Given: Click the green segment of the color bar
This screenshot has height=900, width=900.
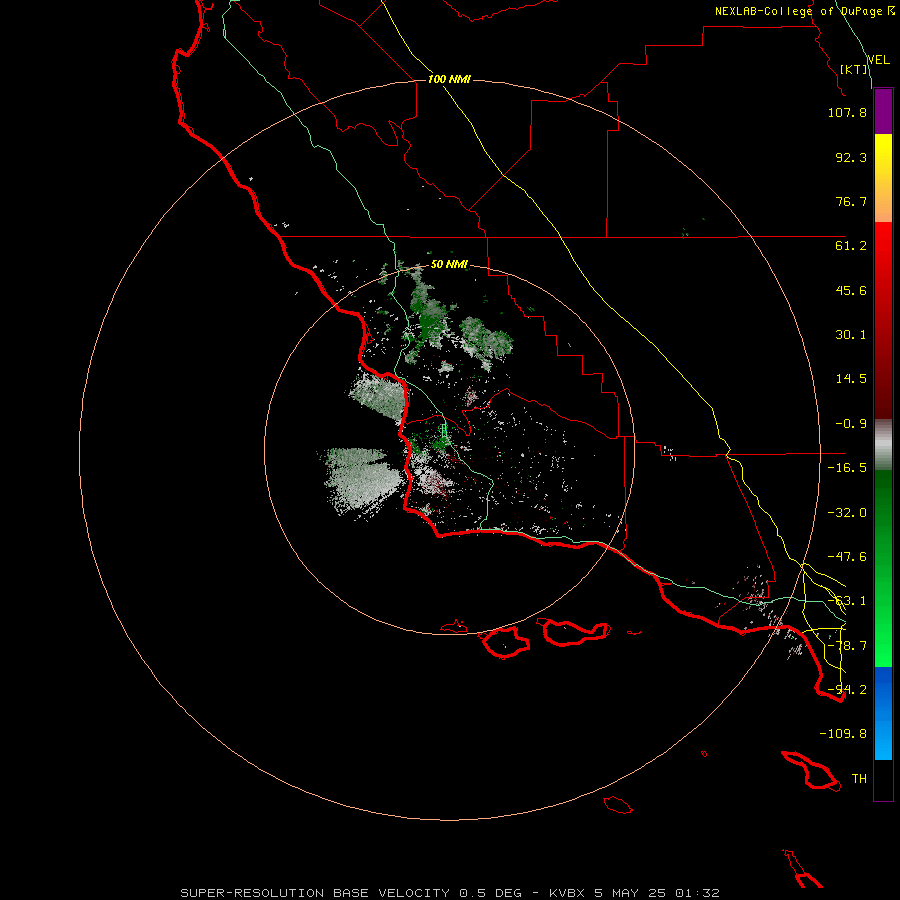Looking at the screenshot, I should (x=883, y=568).
